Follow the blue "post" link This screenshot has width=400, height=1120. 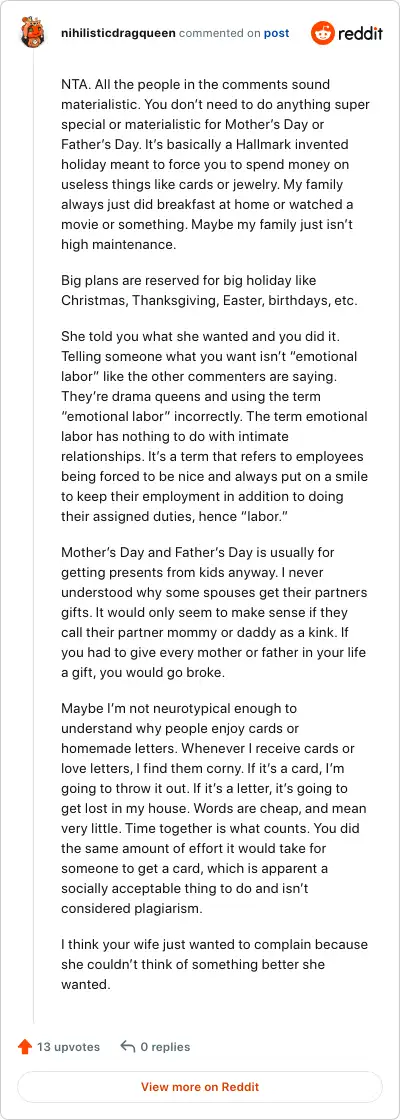click(276, 33)
